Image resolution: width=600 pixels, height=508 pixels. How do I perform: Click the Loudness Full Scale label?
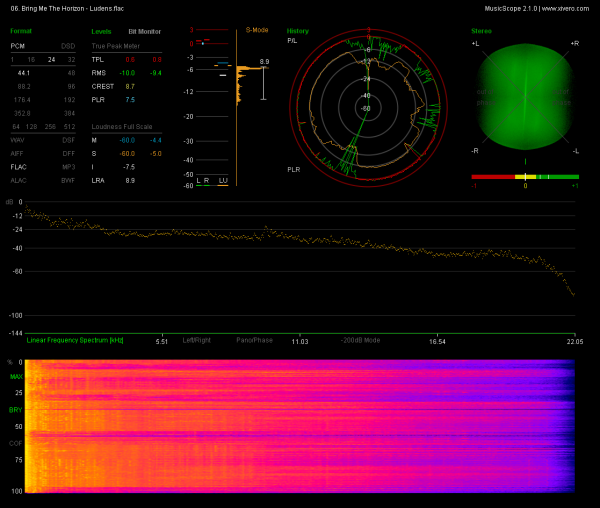tap(122, 127)
